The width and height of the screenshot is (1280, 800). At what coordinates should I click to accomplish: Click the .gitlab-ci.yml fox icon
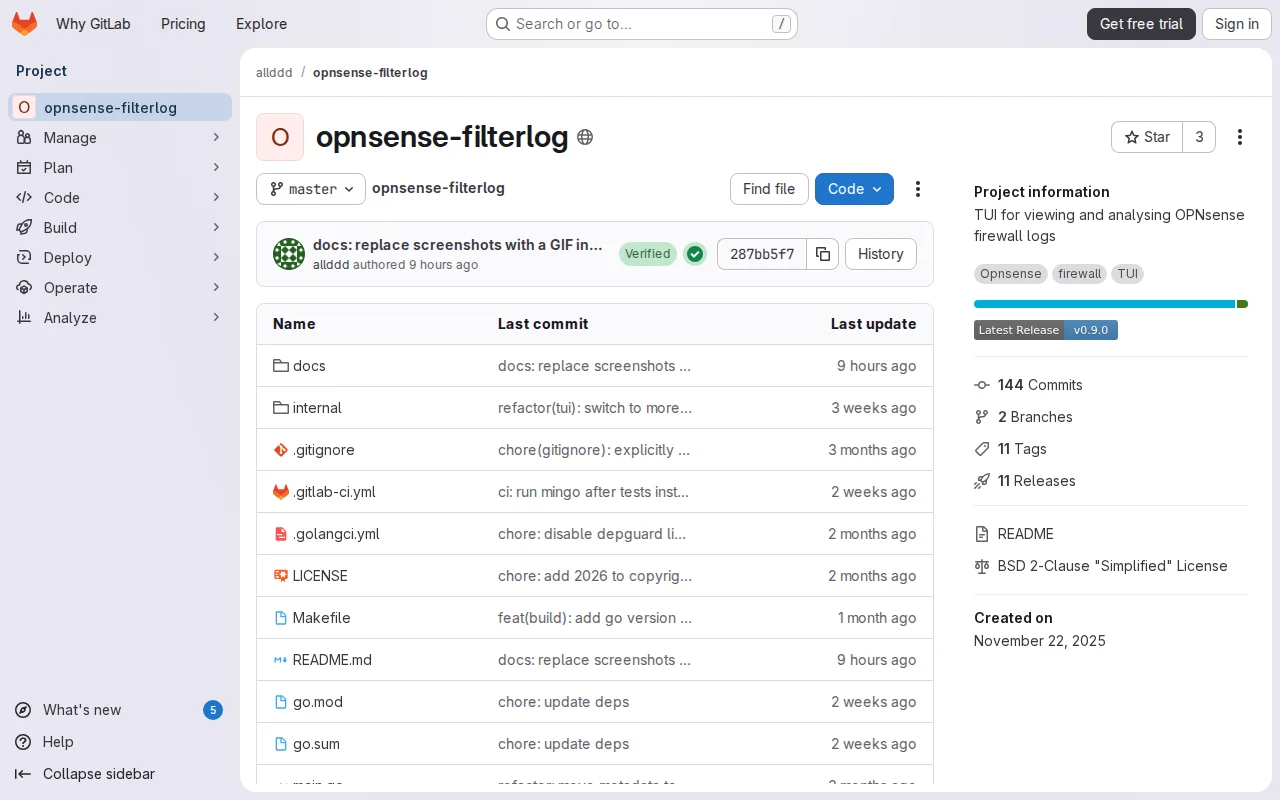pos(281,492)
